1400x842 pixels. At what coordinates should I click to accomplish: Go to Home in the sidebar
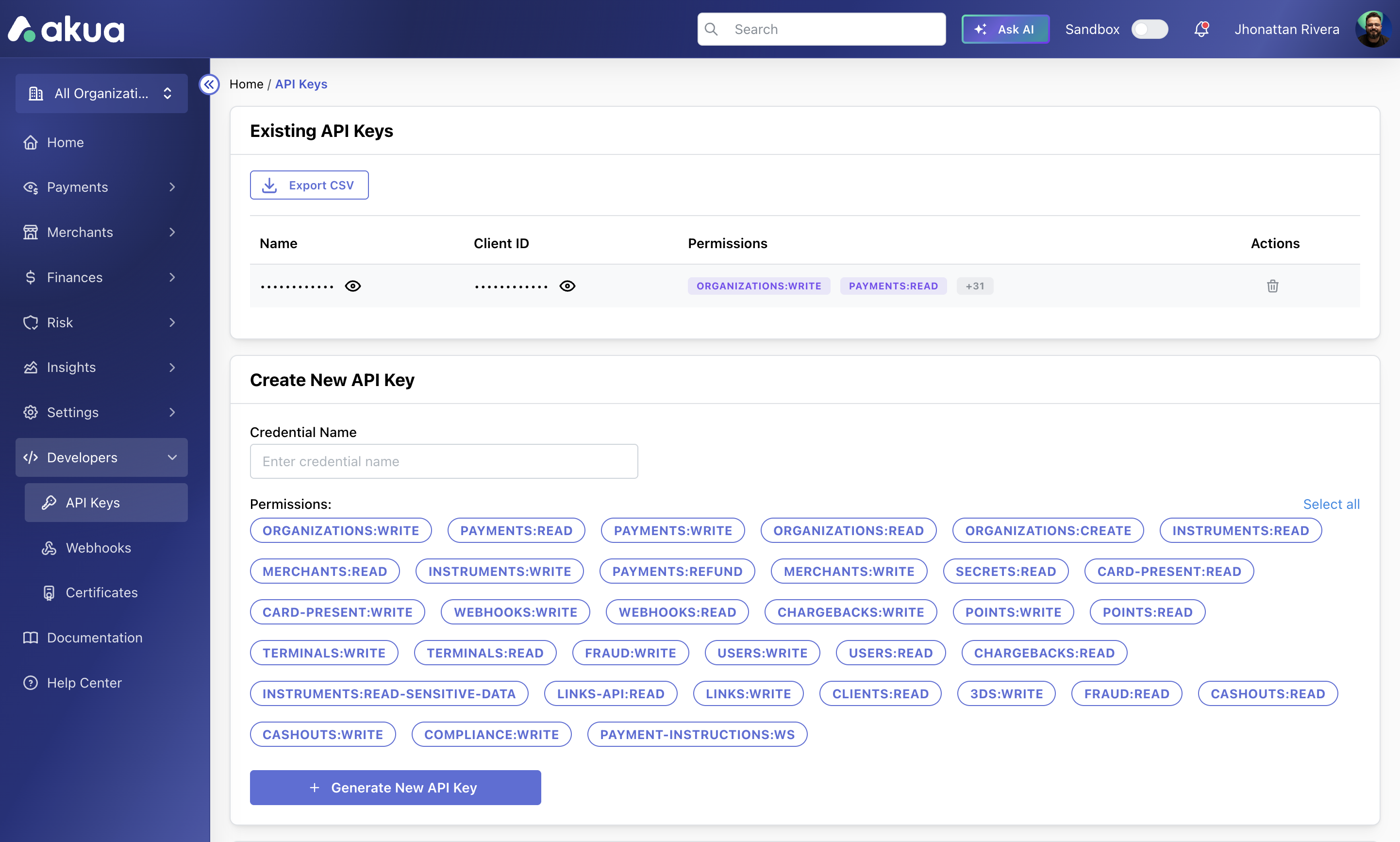point(101,142)
